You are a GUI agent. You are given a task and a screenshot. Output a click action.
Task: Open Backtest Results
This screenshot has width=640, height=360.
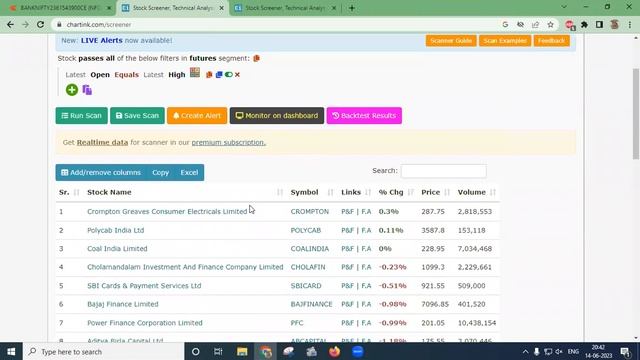point(364,116)
